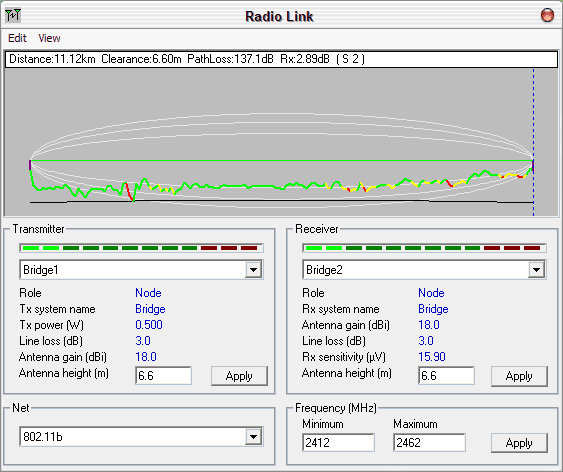Click the terrain profile plot
563x472 pixels.
click(x=281, y=142)
